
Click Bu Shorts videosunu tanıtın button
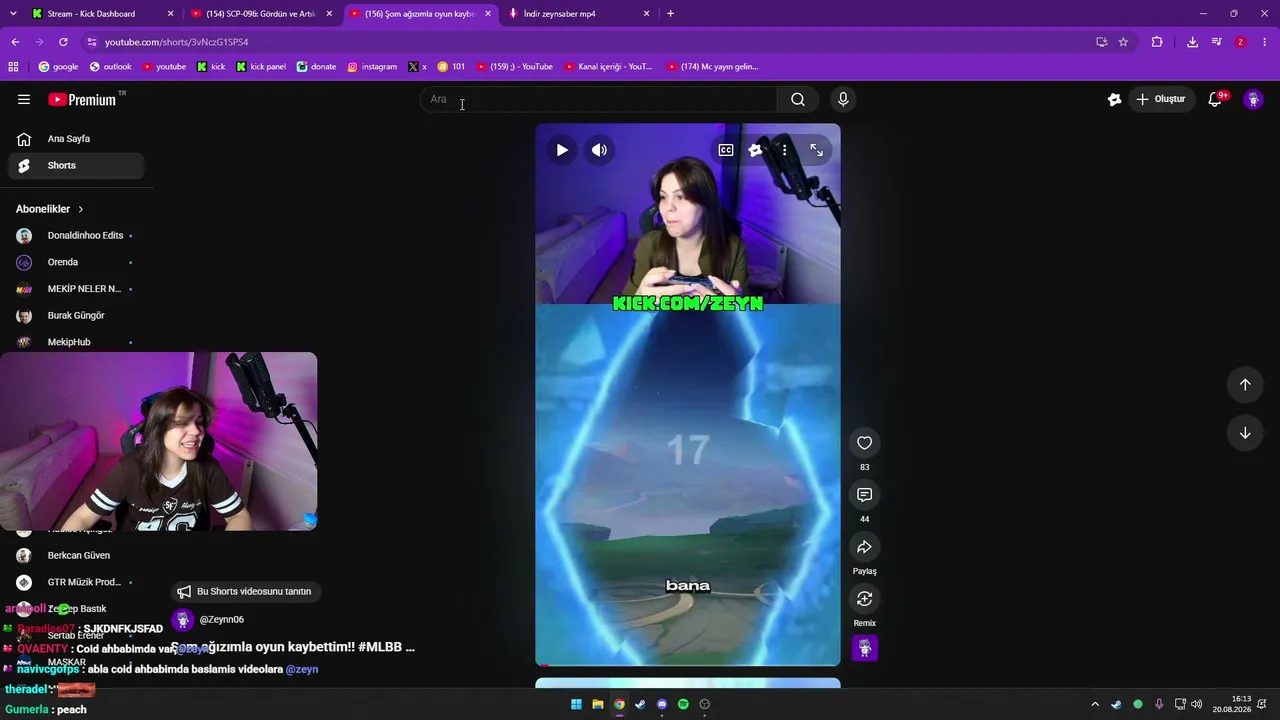245,591
